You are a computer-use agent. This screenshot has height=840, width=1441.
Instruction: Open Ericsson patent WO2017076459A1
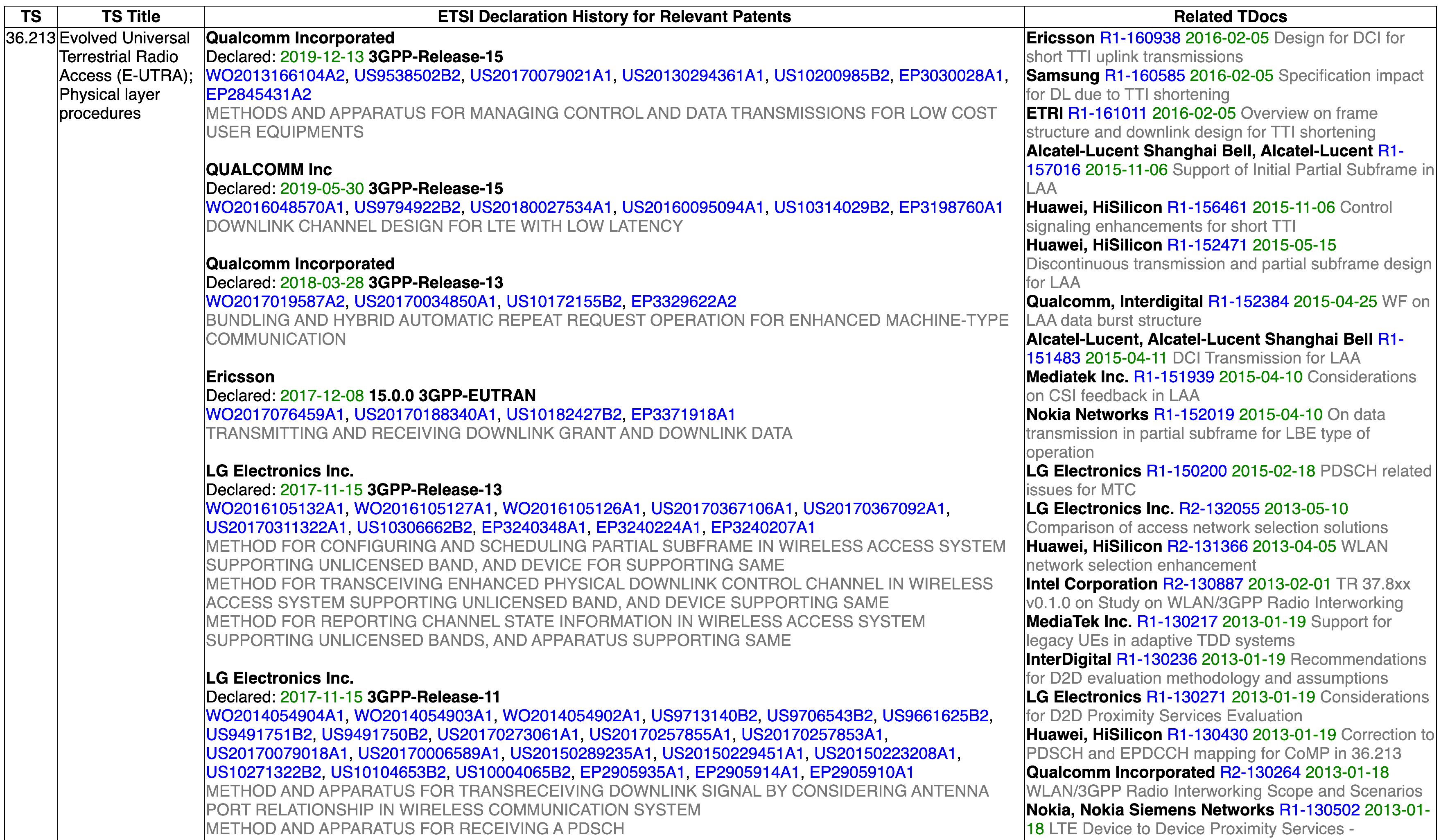(275, 415)
